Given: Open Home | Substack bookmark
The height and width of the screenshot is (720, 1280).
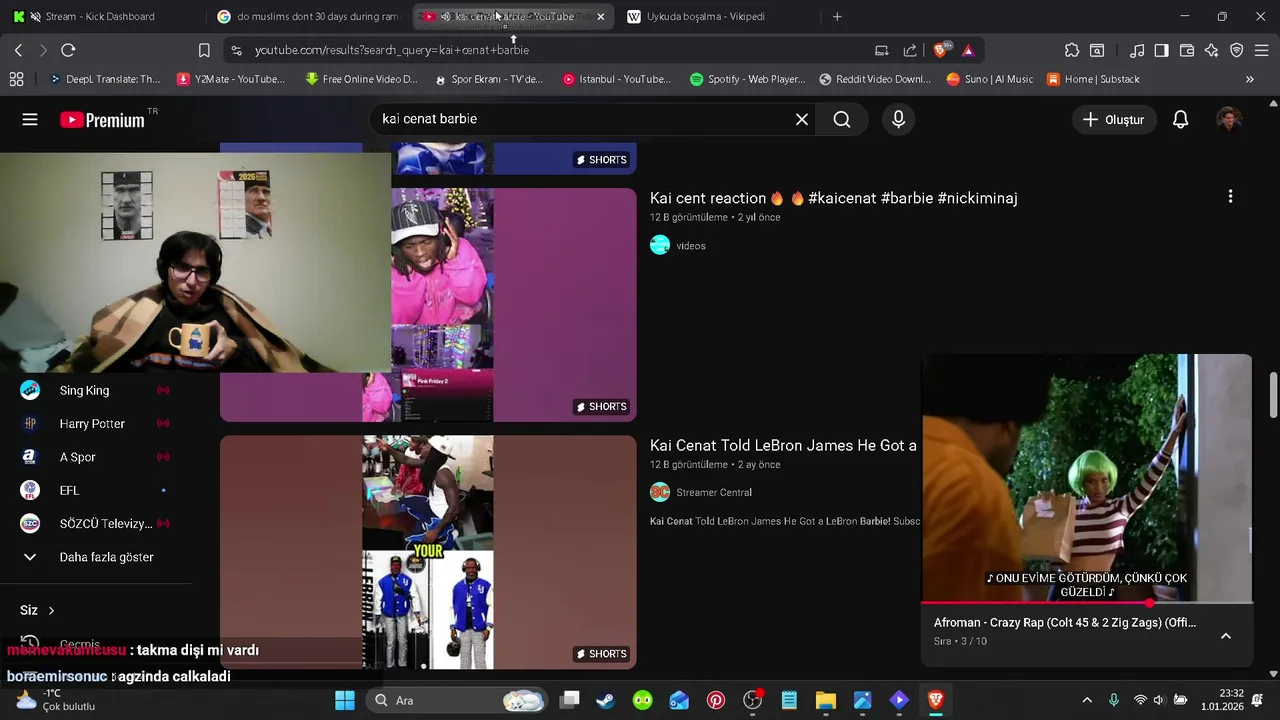Looking at the screenshot, I should [x=1093, y=79].
